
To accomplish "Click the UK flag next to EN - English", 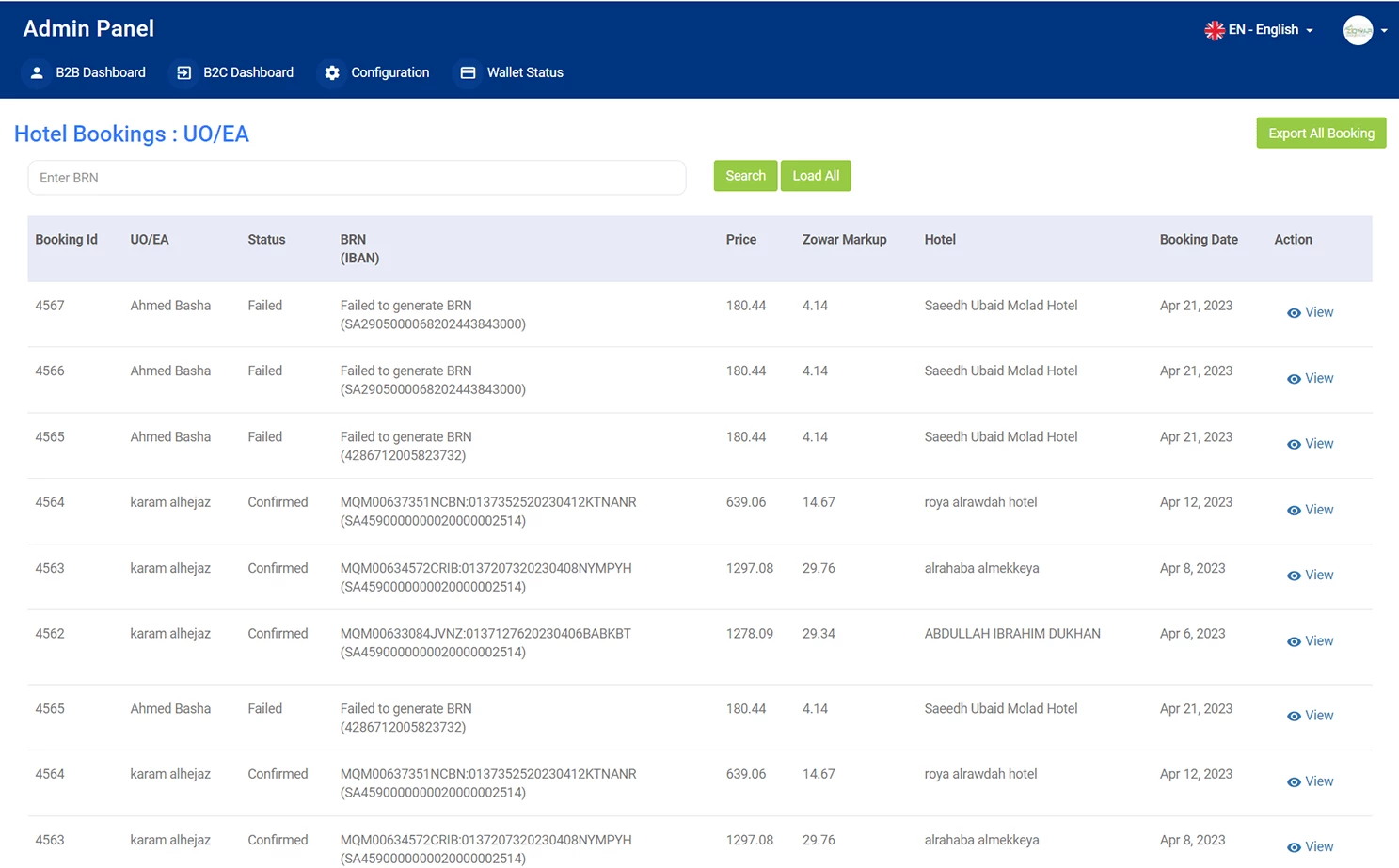I will pos(1214,29).
